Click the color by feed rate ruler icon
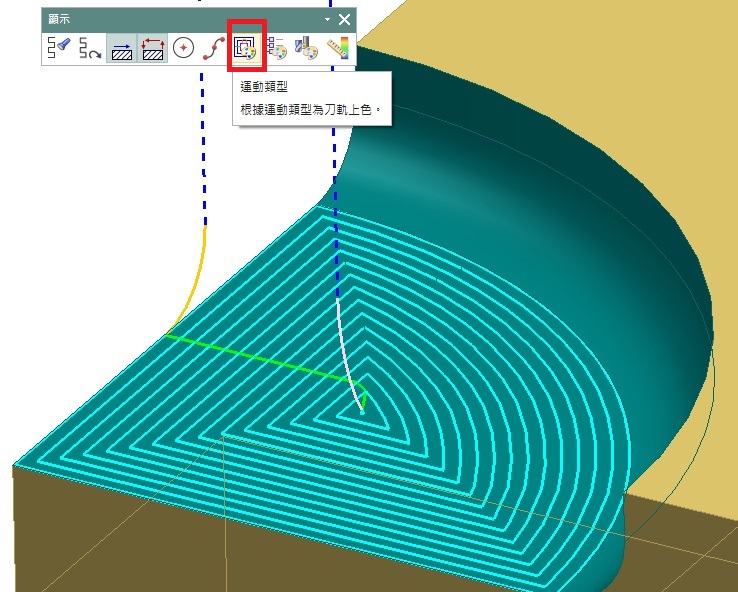738x592 pixels. [338, 48]
